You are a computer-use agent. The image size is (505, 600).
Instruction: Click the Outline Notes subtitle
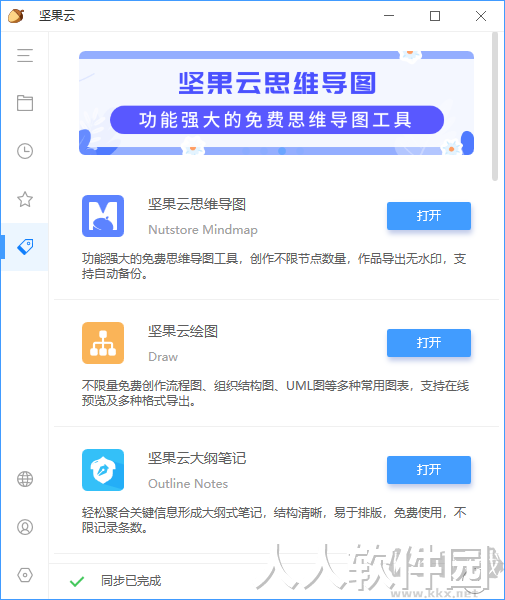pyautogui.click(x=188, y=484)
